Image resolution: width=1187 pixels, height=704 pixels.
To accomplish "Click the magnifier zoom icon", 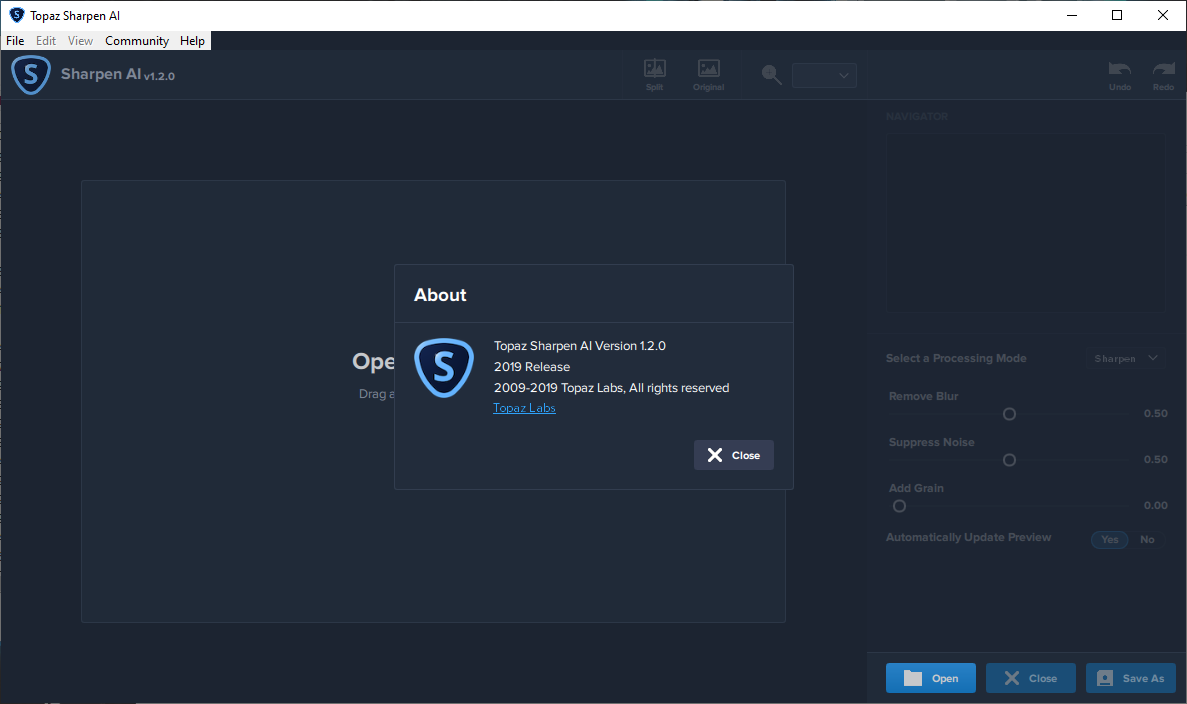I will (x=771, y=75).
